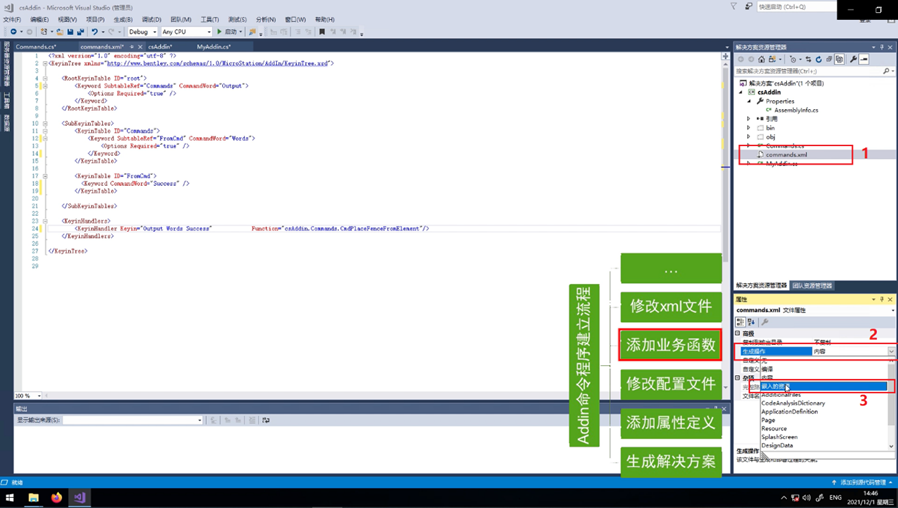
Task: Select the Alphabetical sort icon in Properties
Action: pyautogui.click(x=751, y=322)
